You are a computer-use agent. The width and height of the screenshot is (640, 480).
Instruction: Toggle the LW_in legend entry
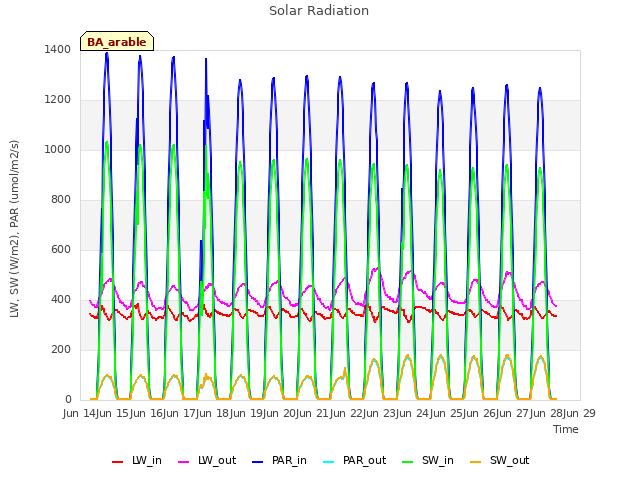click(x=137, y=461)
